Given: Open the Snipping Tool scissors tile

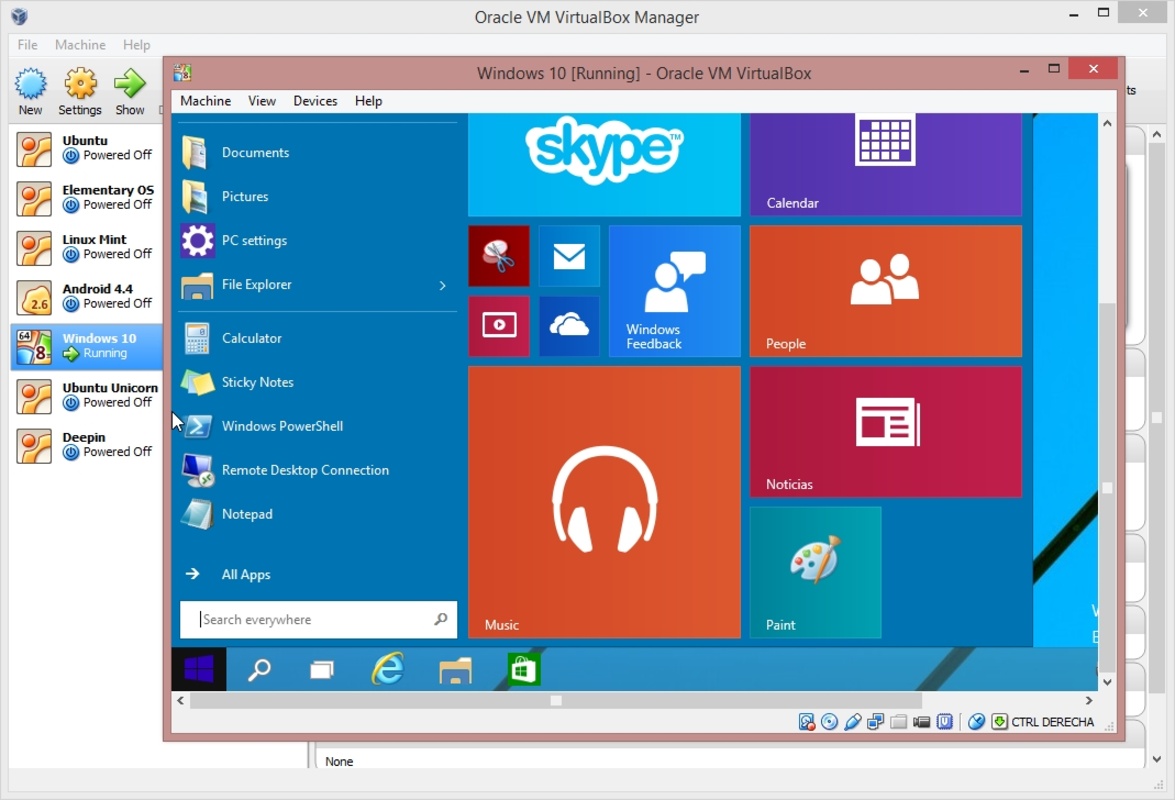Looking at the screenshot, I should point(498,256).
